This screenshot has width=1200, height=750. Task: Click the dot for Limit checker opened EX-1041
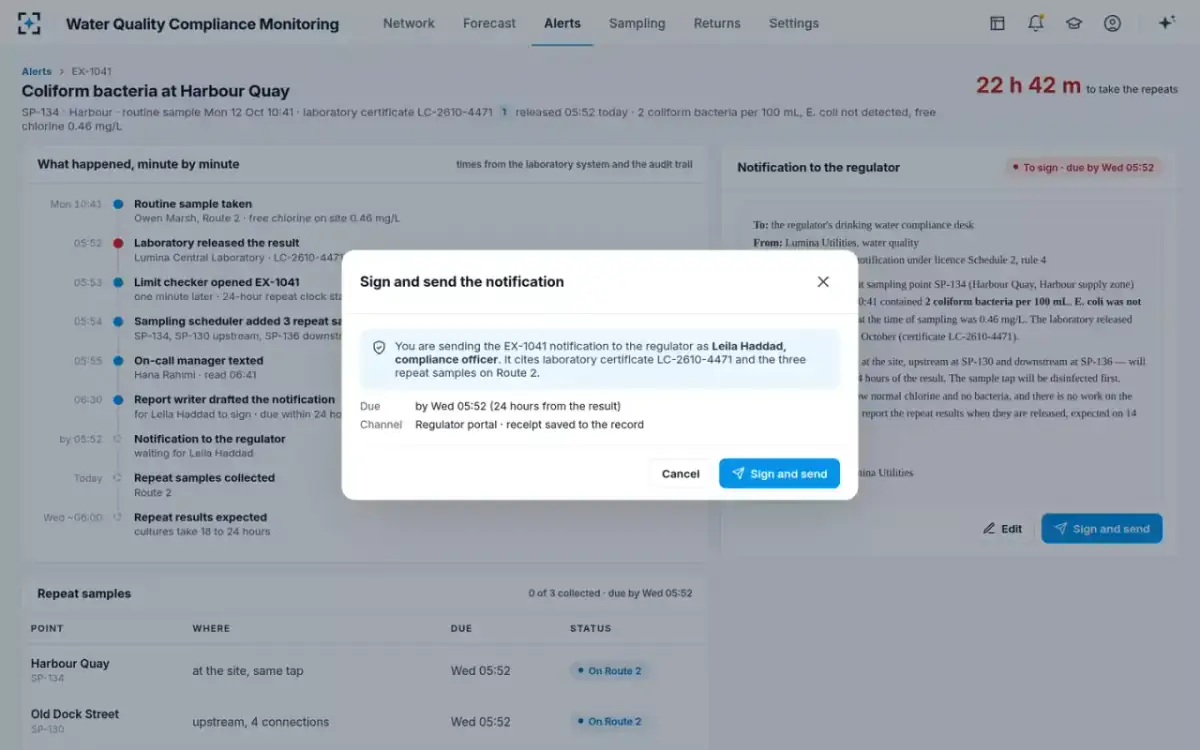coord(118,282)
